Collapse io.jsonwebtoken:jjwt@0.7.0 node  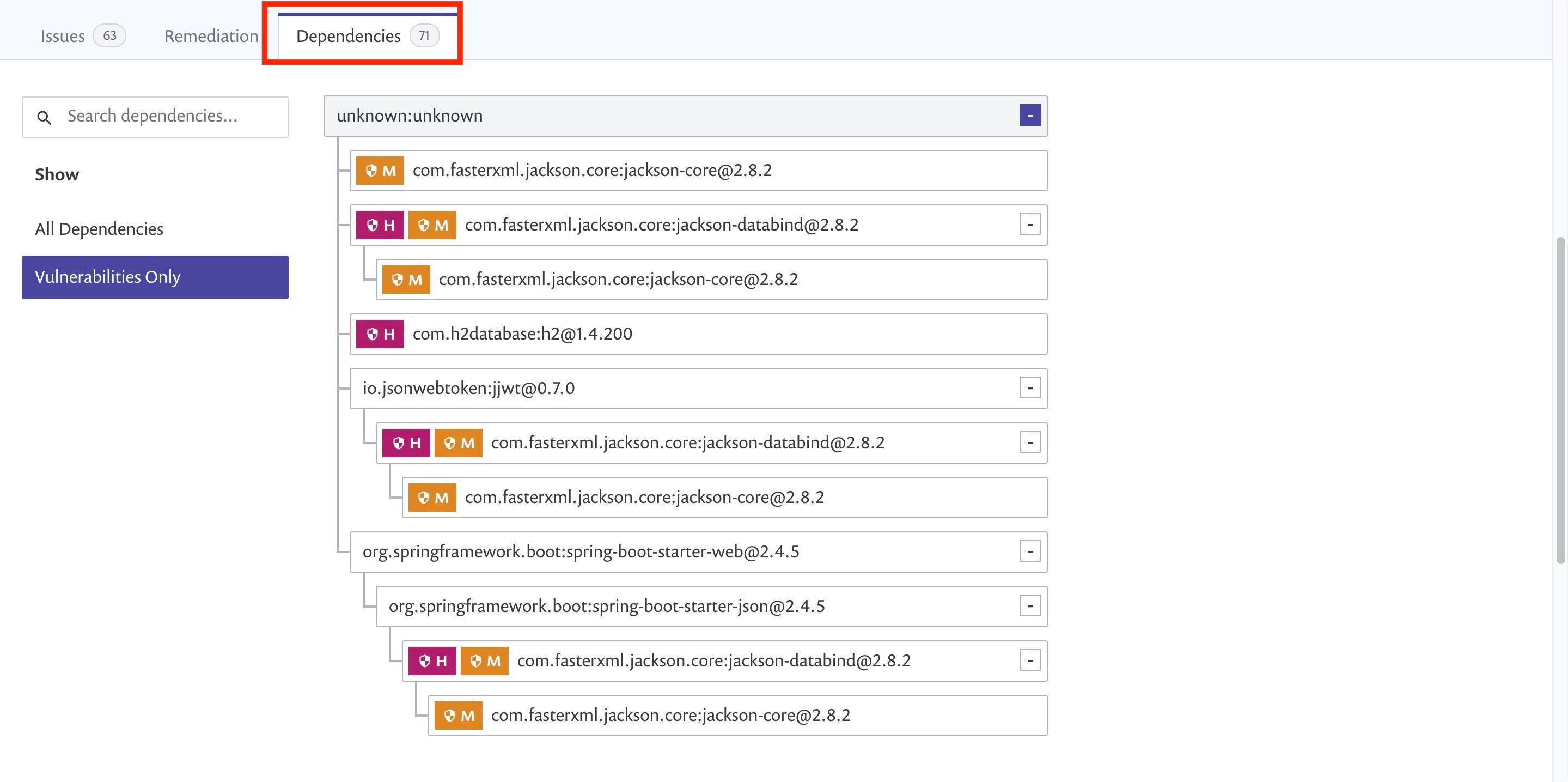1030,388
